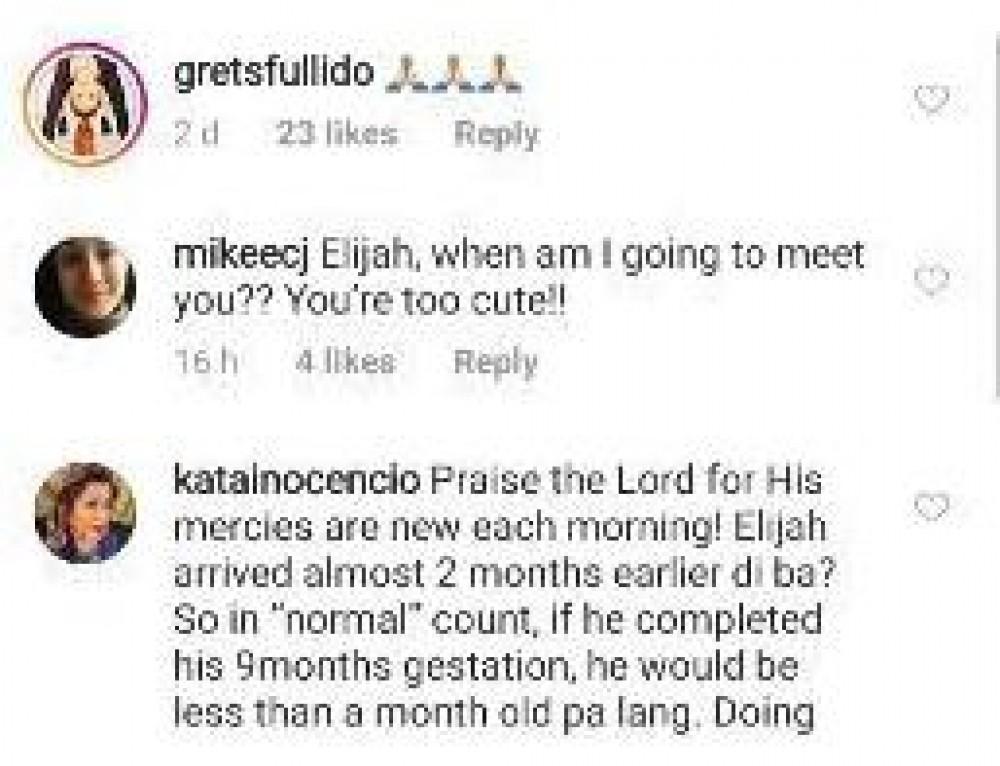
Task: View katainocencio's profile photo
Action: tap(85, 513)
